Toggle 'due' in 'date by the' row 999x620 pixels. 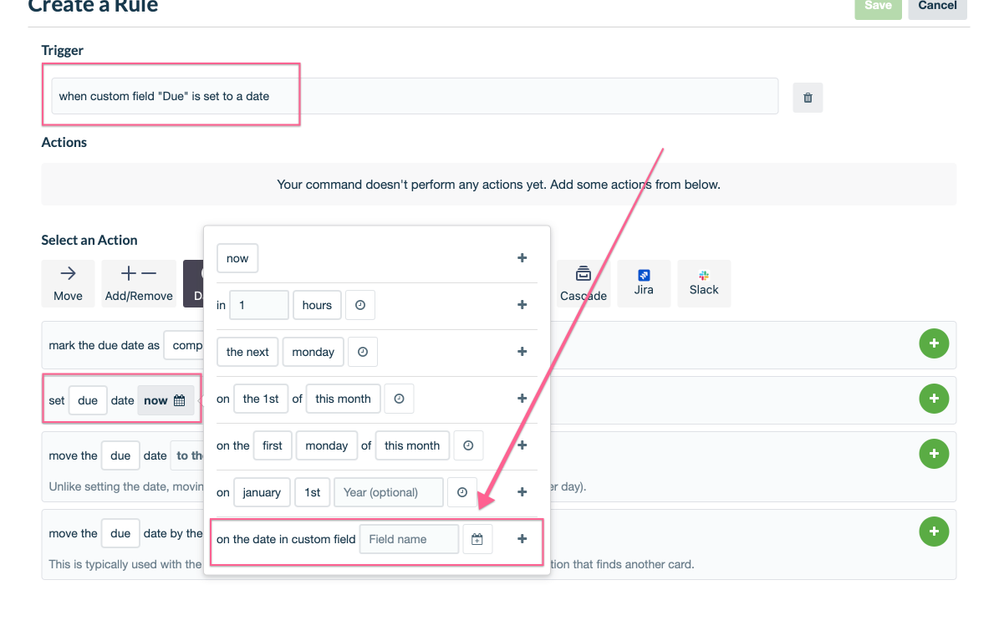[120, 533]
